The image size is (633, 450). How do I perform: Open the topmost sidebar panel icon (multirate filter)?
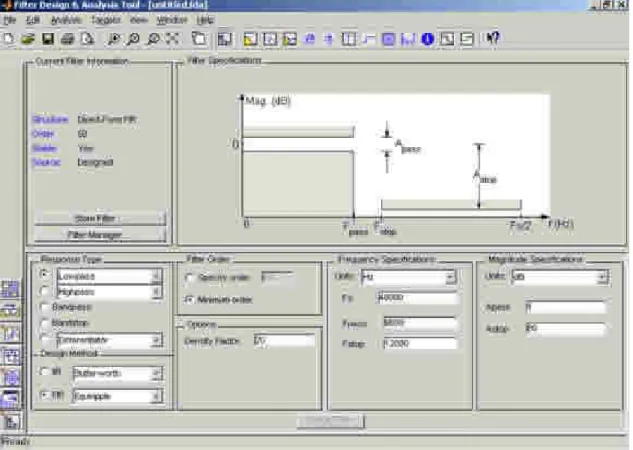click(10, 289)
